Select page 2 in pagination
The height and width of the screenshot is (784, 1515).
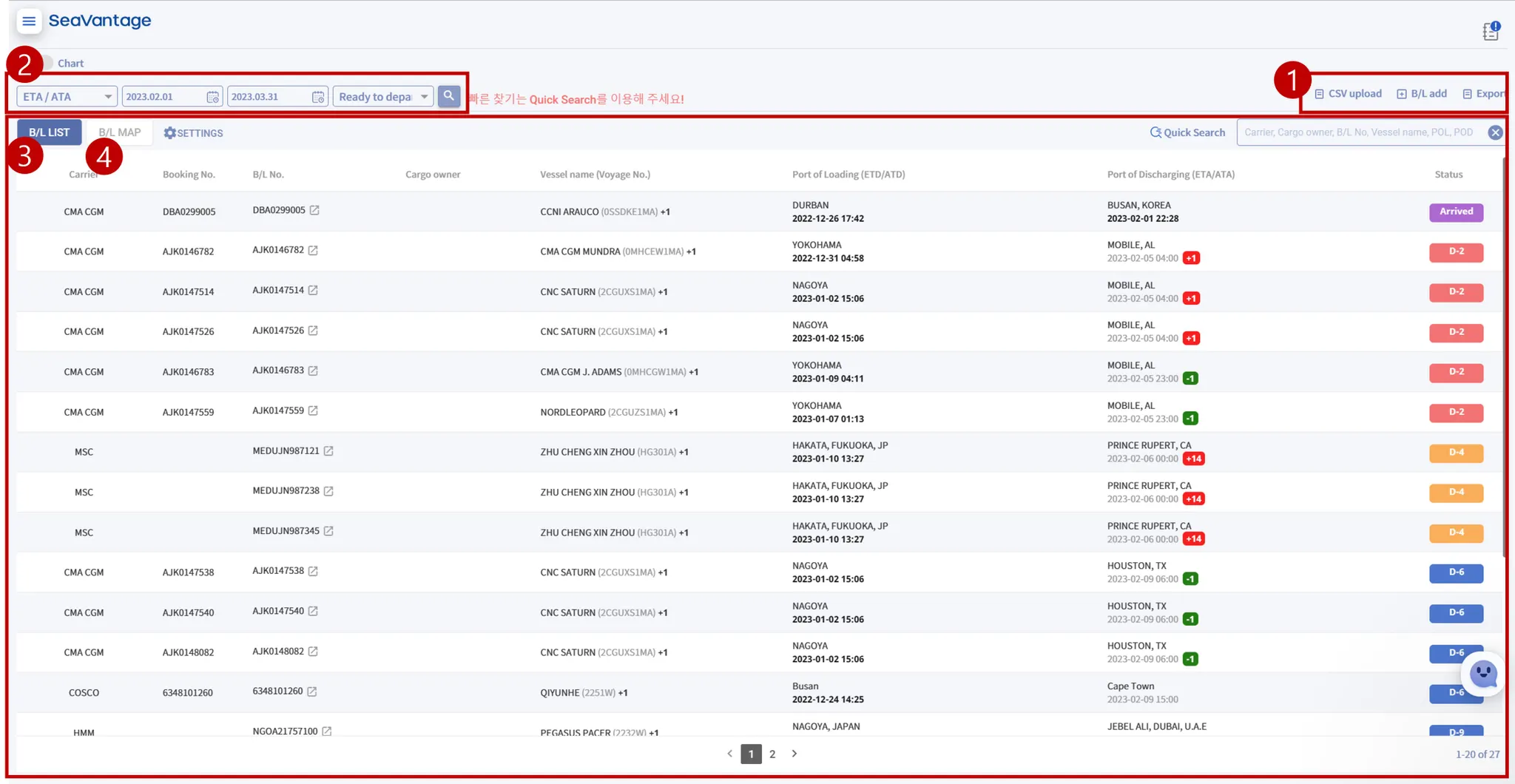(x=772, y=754)
